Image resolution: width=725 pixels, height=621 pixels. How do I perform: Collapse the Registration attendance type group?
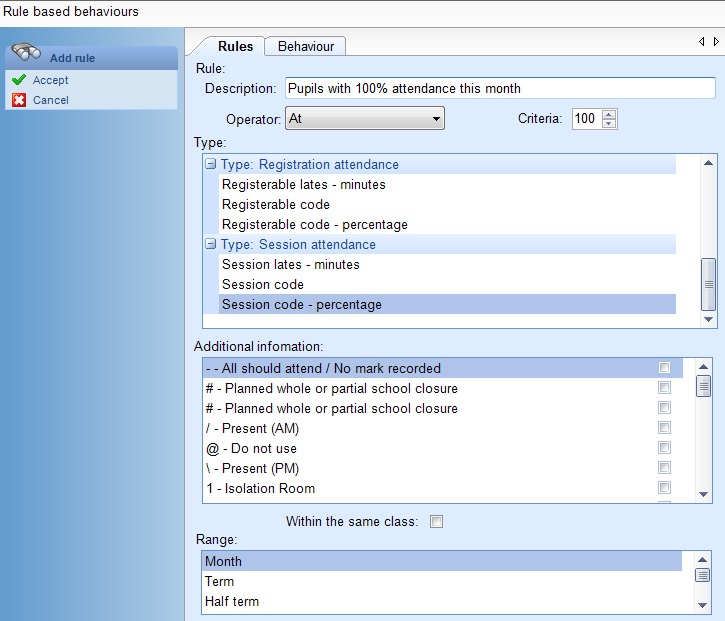coord(210,164)
